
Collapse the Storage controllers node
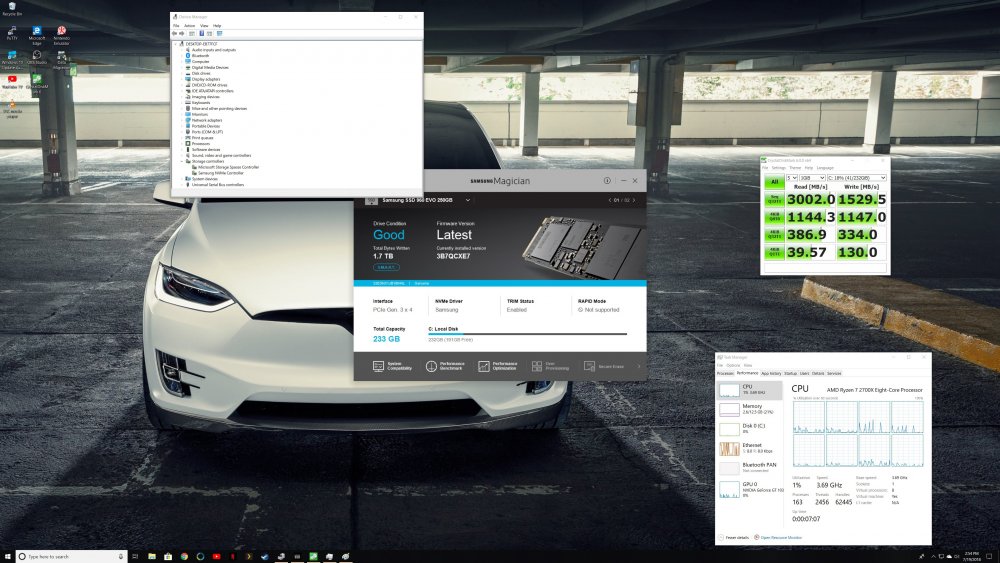[183, 161]
